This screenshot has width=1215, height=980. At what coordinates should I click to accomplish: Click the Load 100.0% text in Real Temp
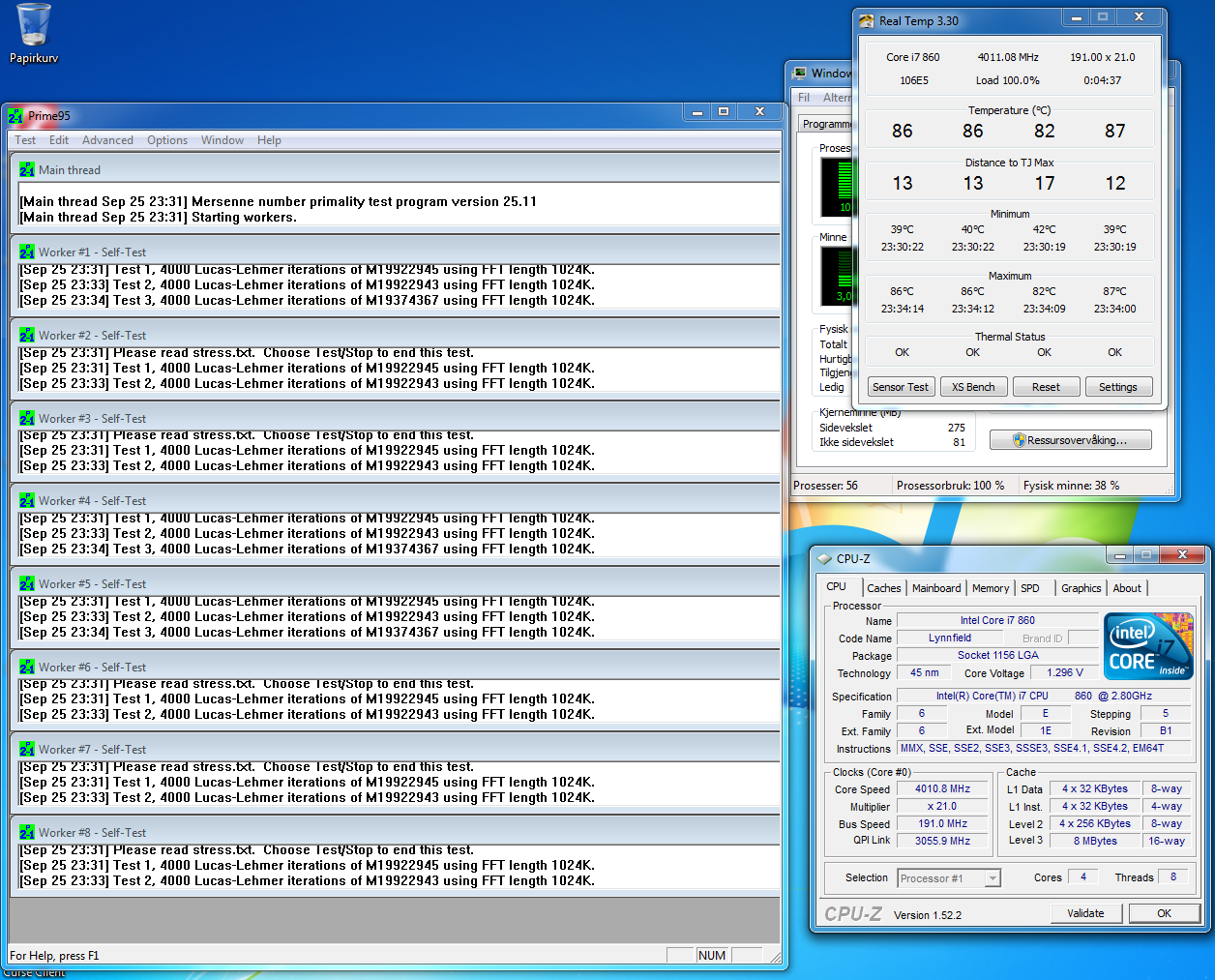tap(1008, 80)
